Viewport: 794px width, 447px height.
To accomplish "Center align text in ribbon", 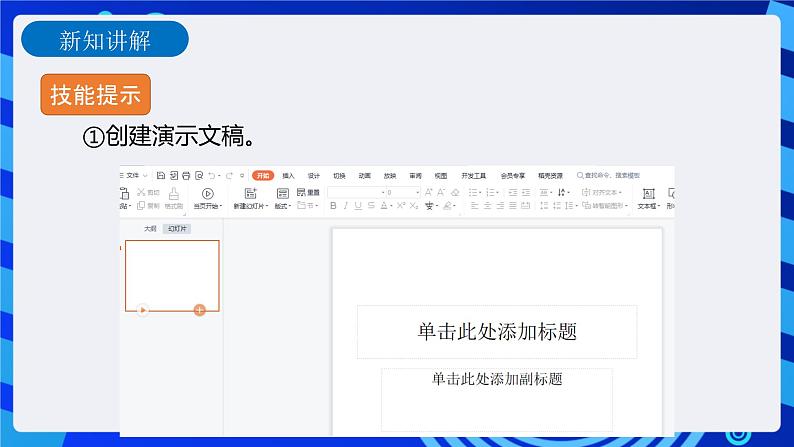I will 487,205.
